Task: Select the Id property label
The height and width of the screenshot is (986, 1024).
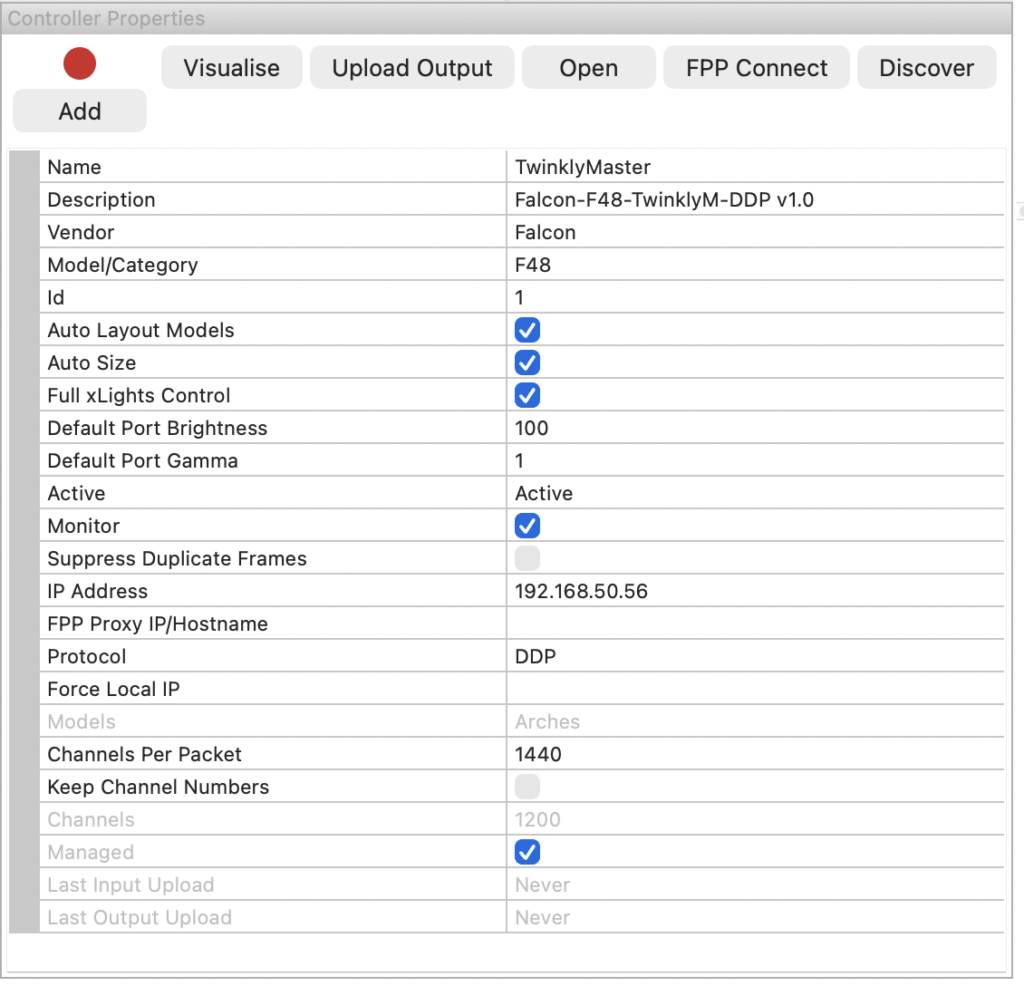Action: (56, 298)
